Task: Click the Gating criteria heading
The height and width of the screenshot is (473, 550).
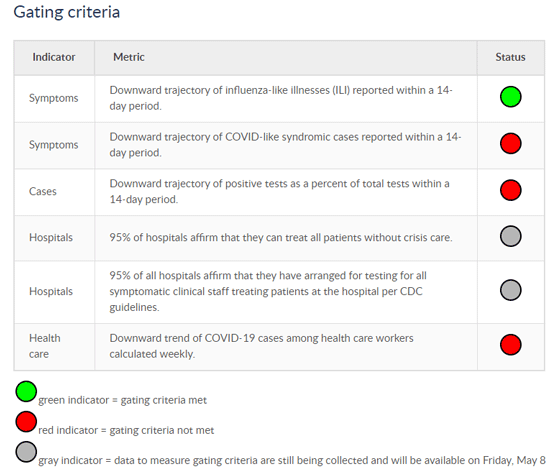Action: 67,12
